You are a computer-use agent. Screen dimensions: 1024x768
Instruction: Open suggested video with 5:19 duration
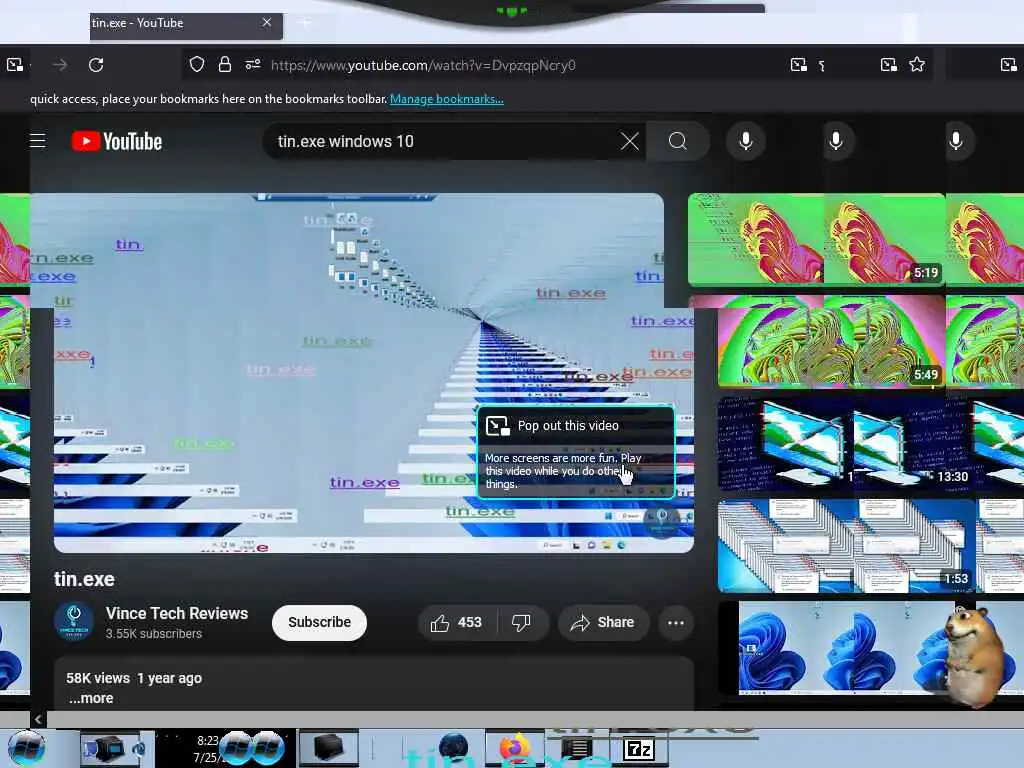click(x=816, y=239)
